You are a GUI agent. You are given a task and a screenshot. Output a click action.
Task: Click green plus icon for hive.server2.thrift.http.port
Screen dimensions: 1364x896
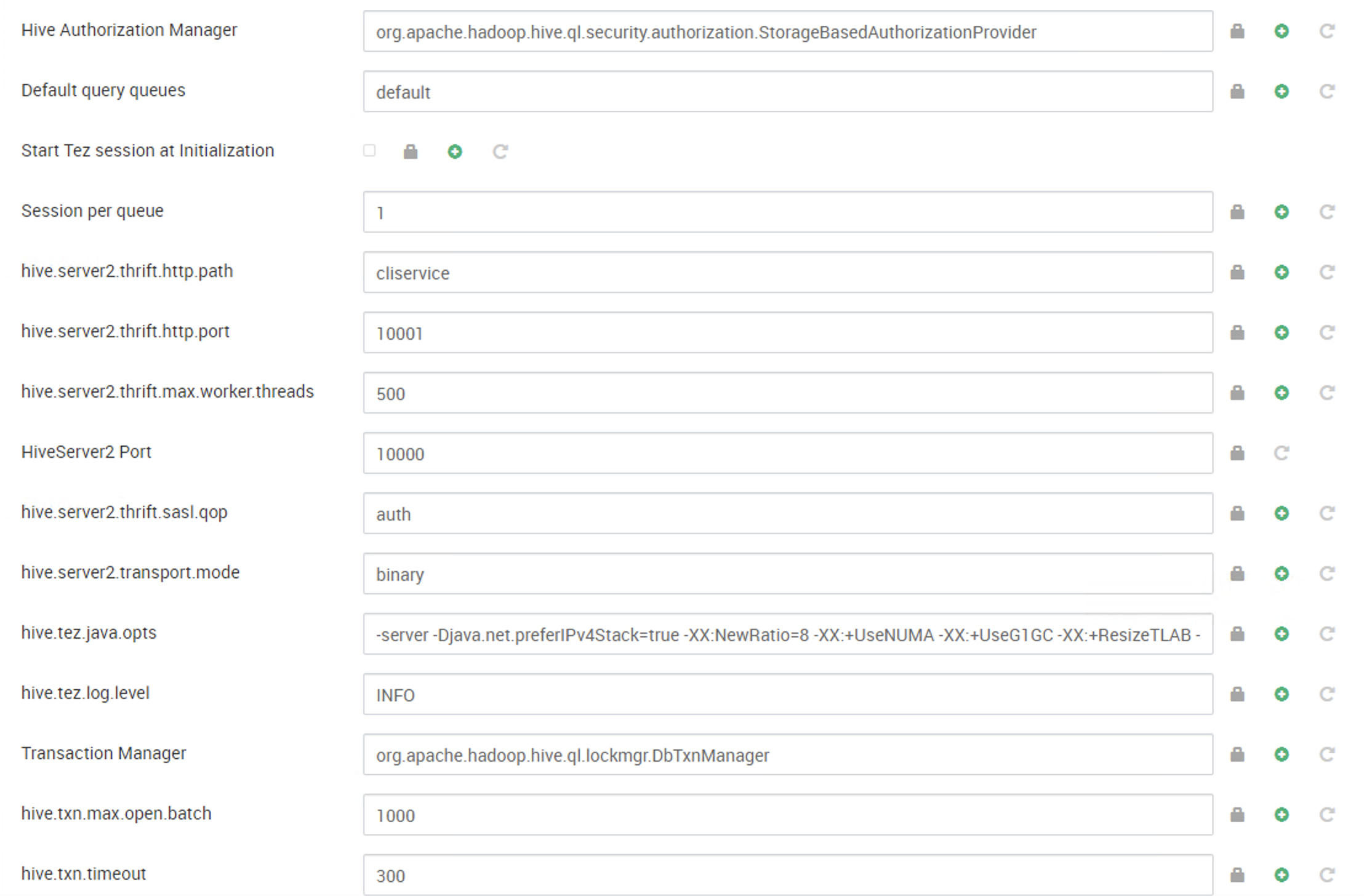1282,333
